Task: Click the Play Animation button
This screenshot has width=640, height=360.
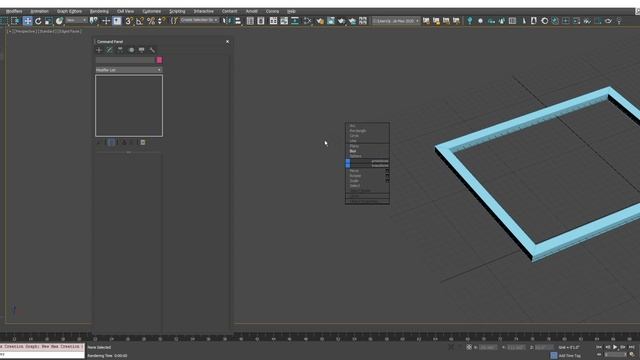Action: [615, 347]
